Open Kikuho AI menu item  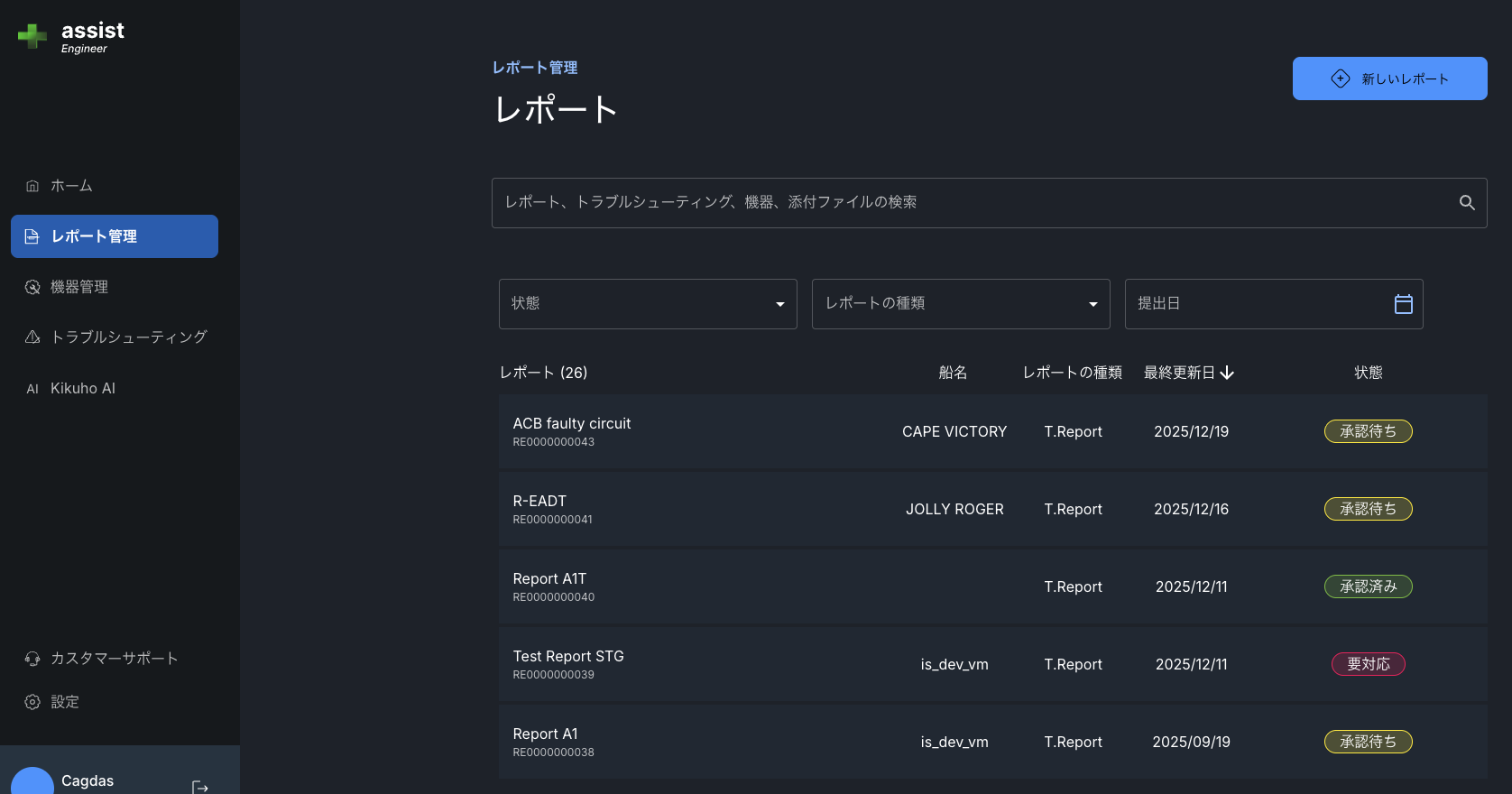[115, 388]
